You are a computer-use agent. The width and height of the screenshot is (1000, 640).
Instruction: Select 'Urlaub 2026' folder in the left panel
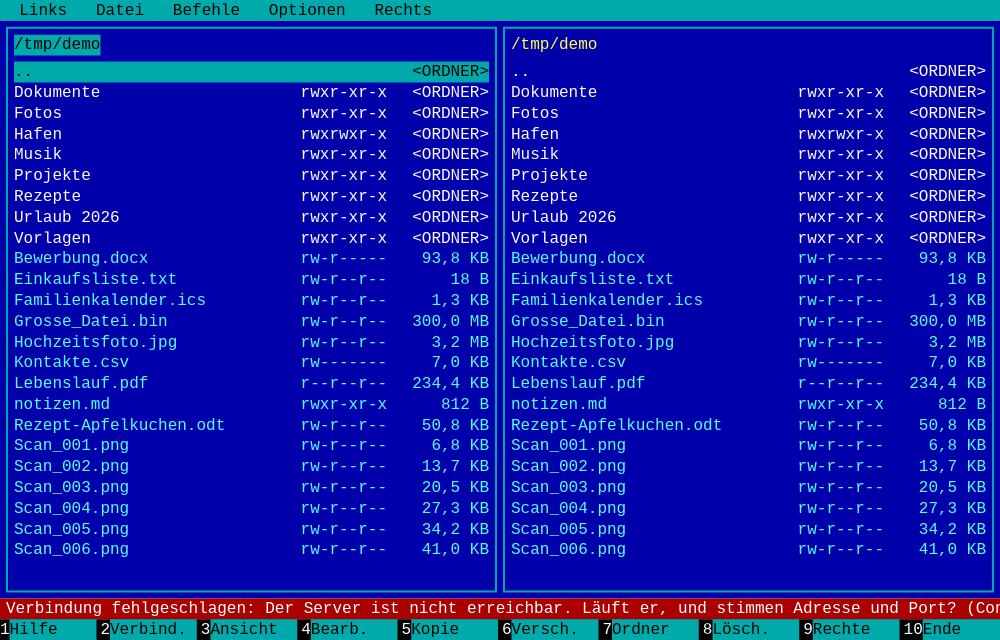click(x=251, y=217)
